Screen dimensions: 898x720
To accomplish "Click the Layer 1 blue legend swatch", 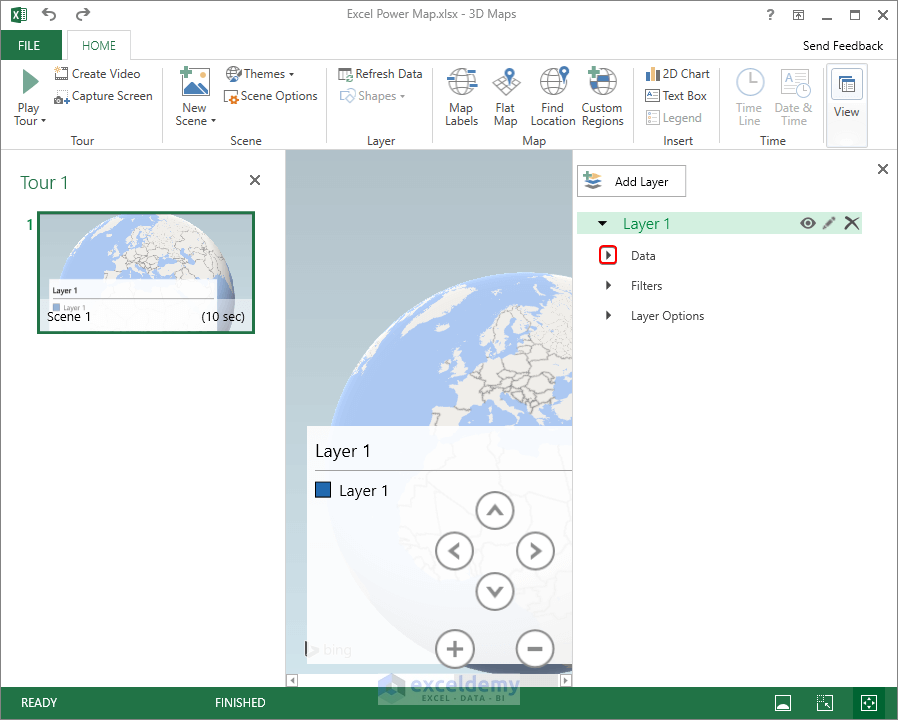I will pyautogui.click(x=323, y=490).
